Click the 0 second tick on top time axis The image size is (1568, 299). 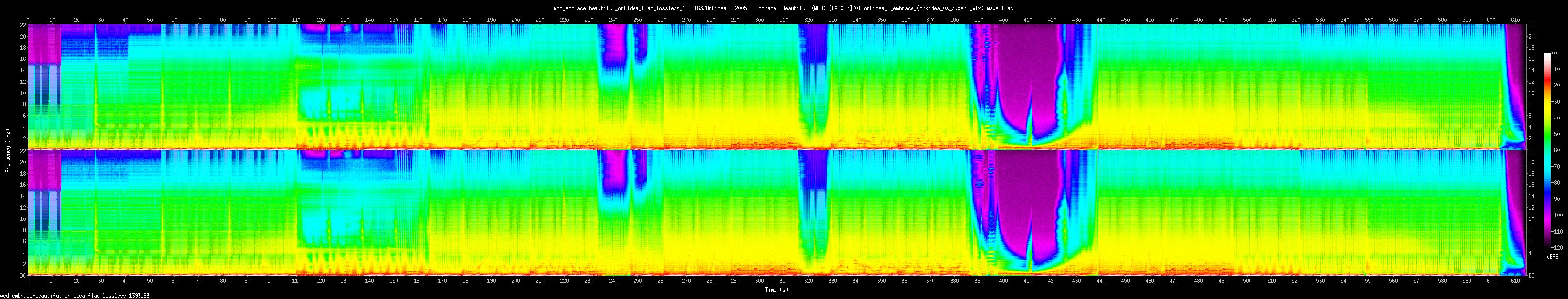pyautogui.click(x=27, y=20)
